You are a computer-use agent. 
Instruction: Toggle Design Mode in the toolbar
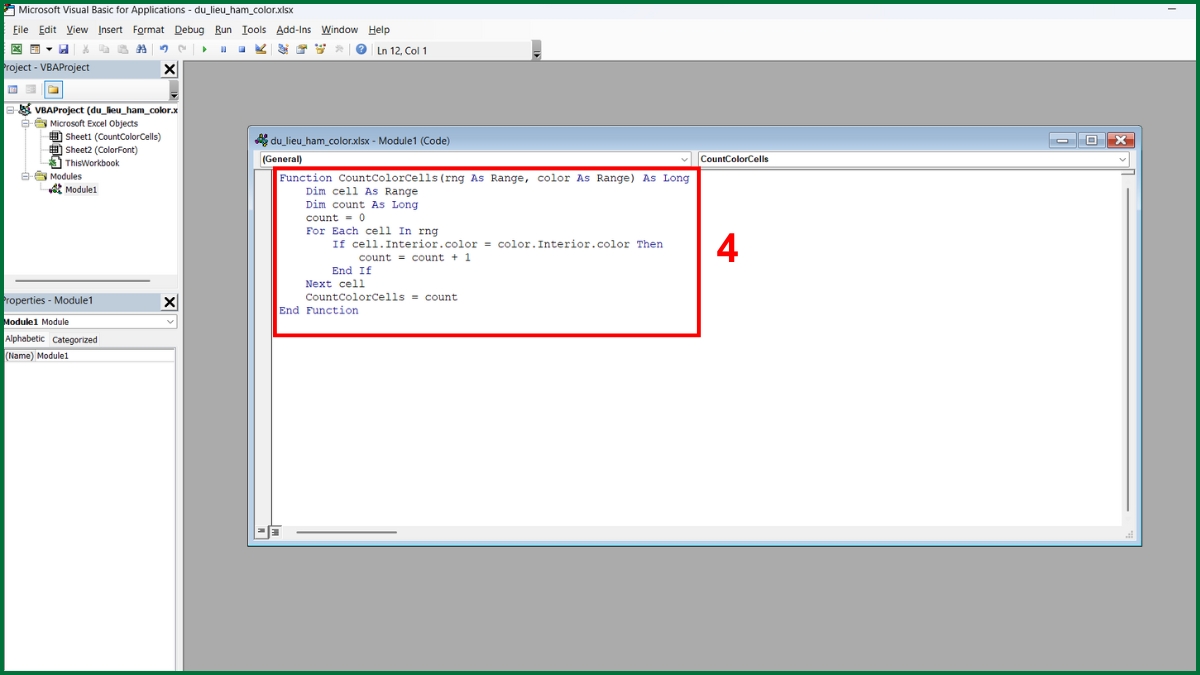tap(261, 49)
